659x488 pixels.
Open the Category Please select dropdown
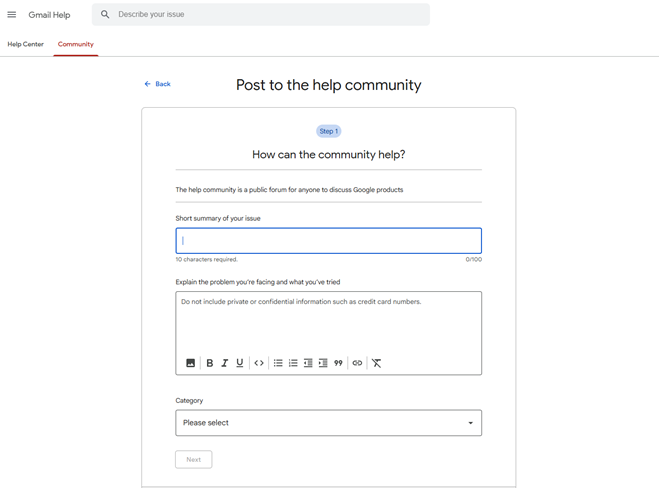point(329,423)
